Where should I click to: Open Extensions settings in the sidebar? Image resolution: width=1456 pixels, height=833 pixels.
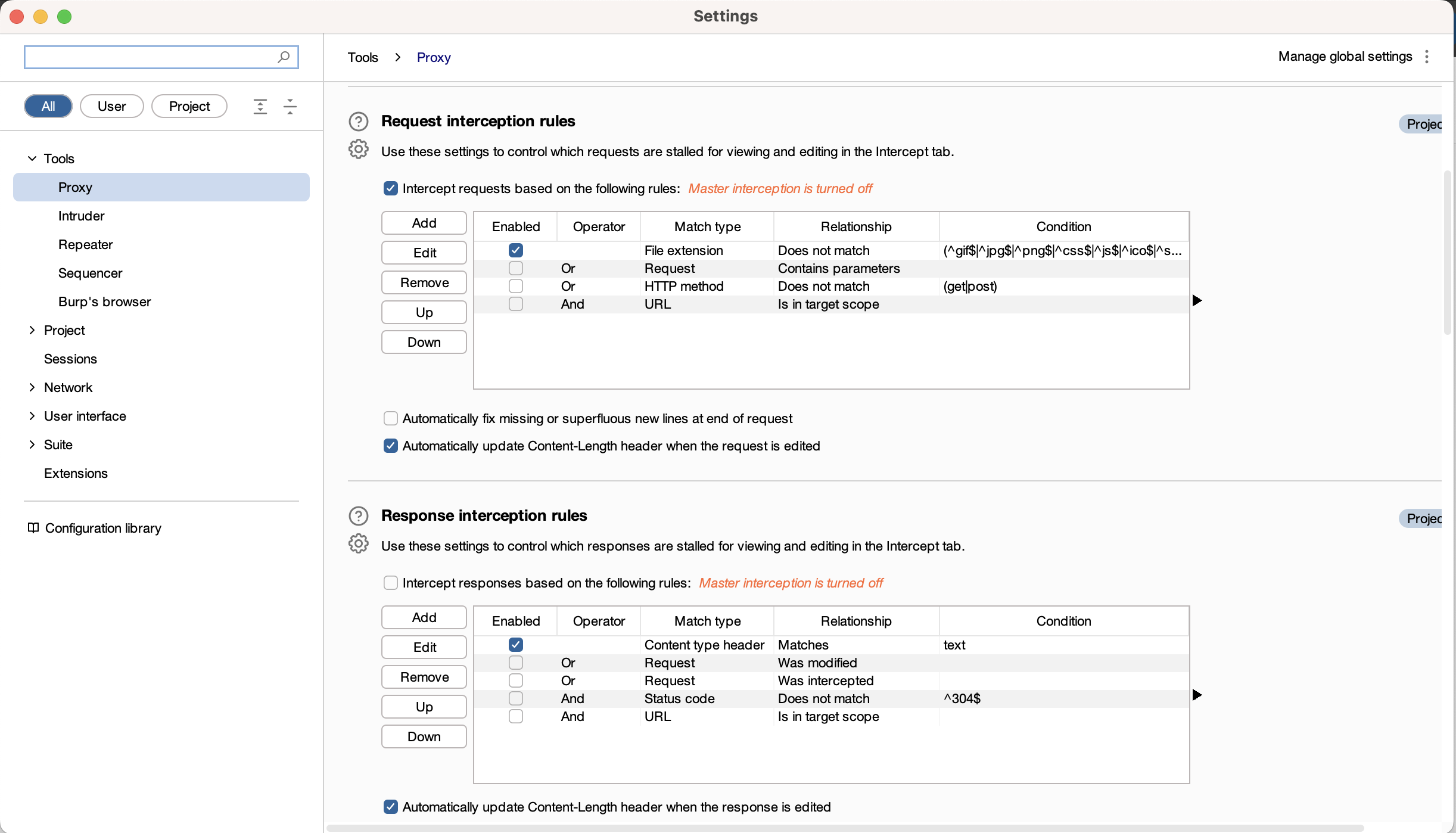[x=76, y=473]
